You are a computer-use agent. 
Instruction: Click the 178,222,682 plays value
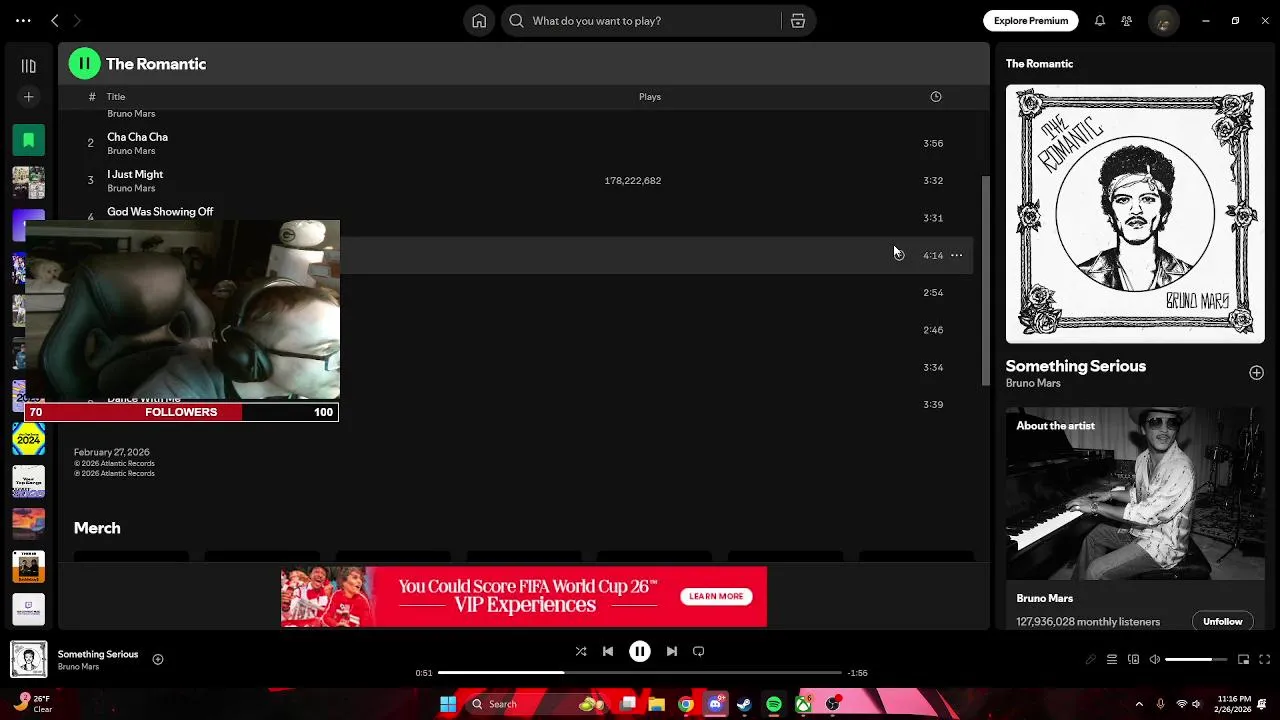pos(632,181)
